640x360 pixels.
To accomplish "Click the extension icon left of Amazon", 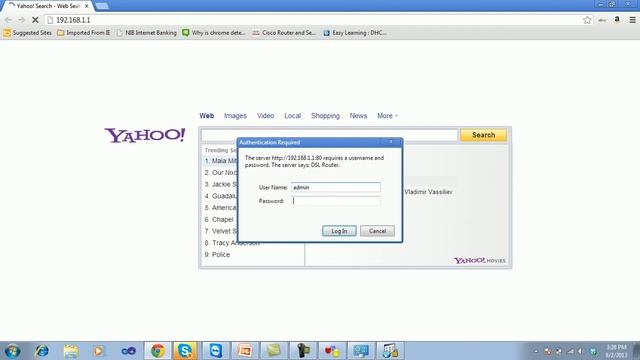I will click(x=602, y=20).
